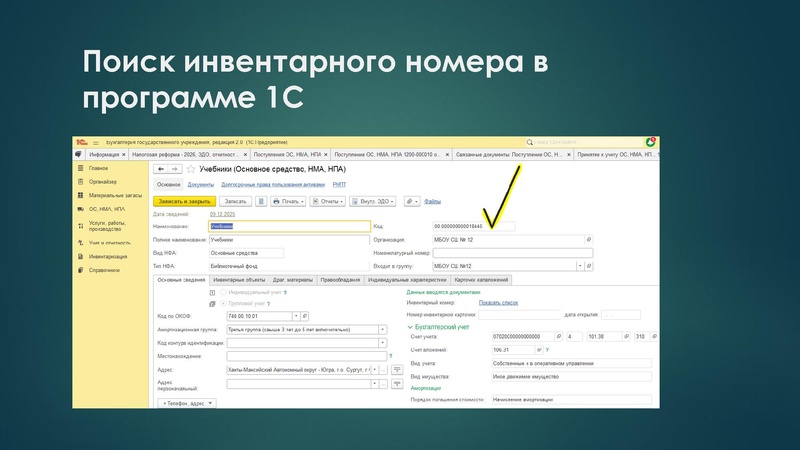The image size is (800, 450).
Task: Add Учебники to favorites with star
Action: 191,169
